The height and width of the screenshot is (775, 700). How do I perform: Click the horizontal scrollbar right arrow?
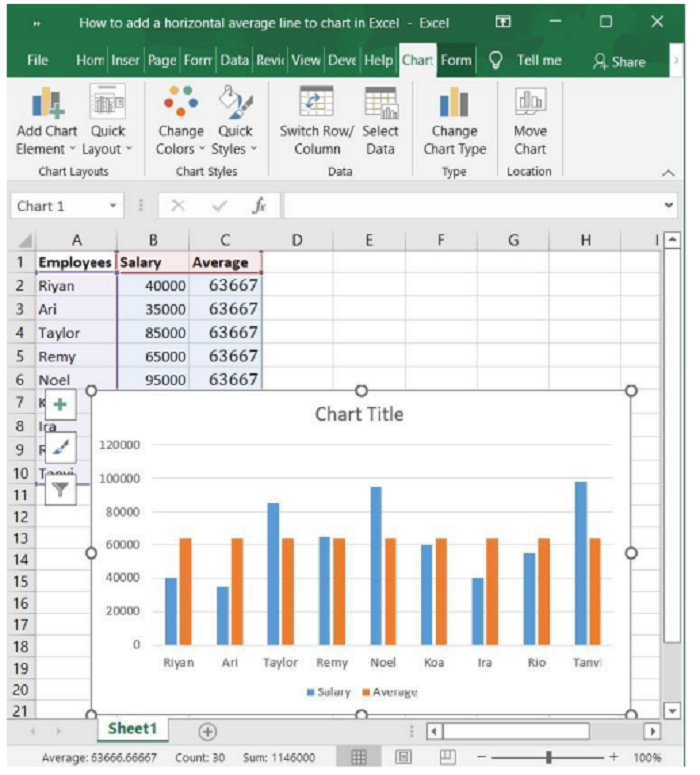(653, 732)
